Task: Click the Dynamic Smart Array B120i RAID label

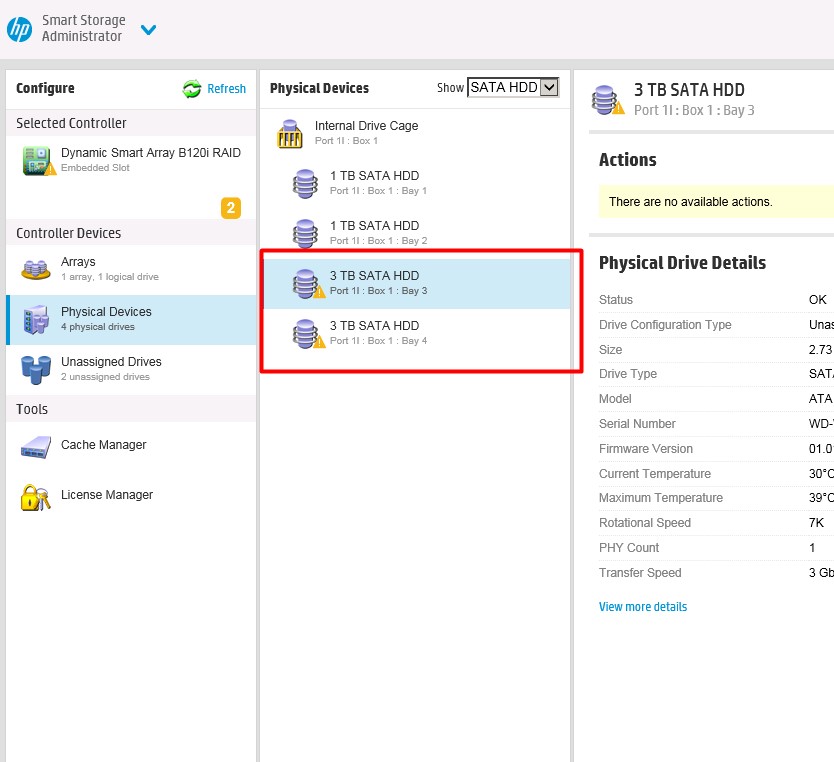Action: point(151,153)
